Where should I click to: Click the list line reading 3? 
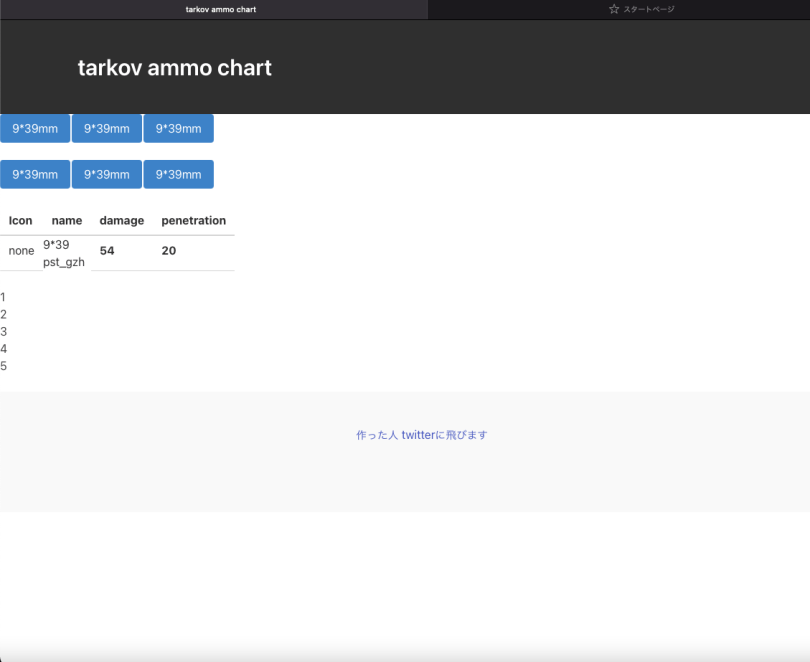4,332
